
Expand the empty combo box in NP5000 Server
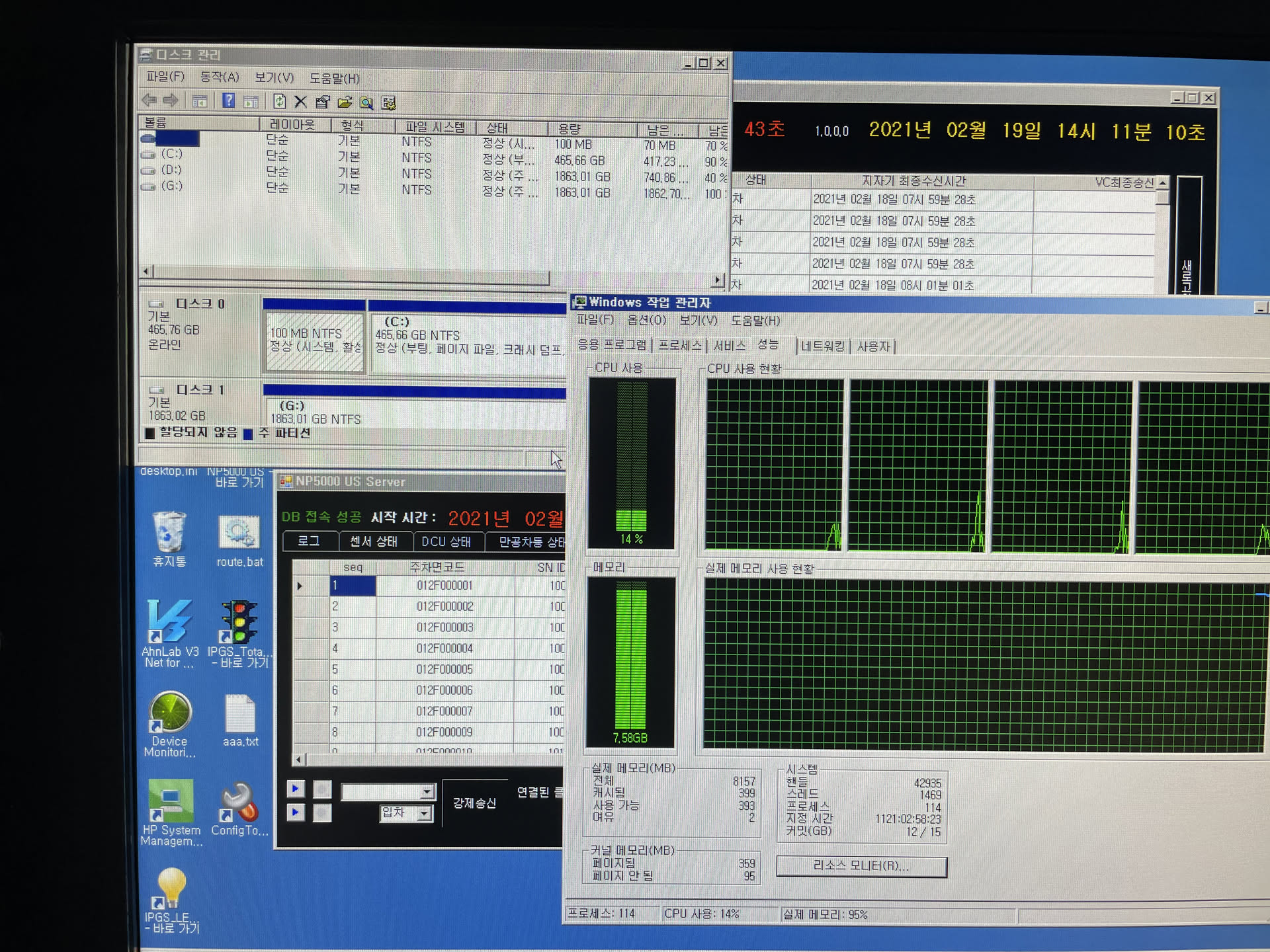click(427, 791)
